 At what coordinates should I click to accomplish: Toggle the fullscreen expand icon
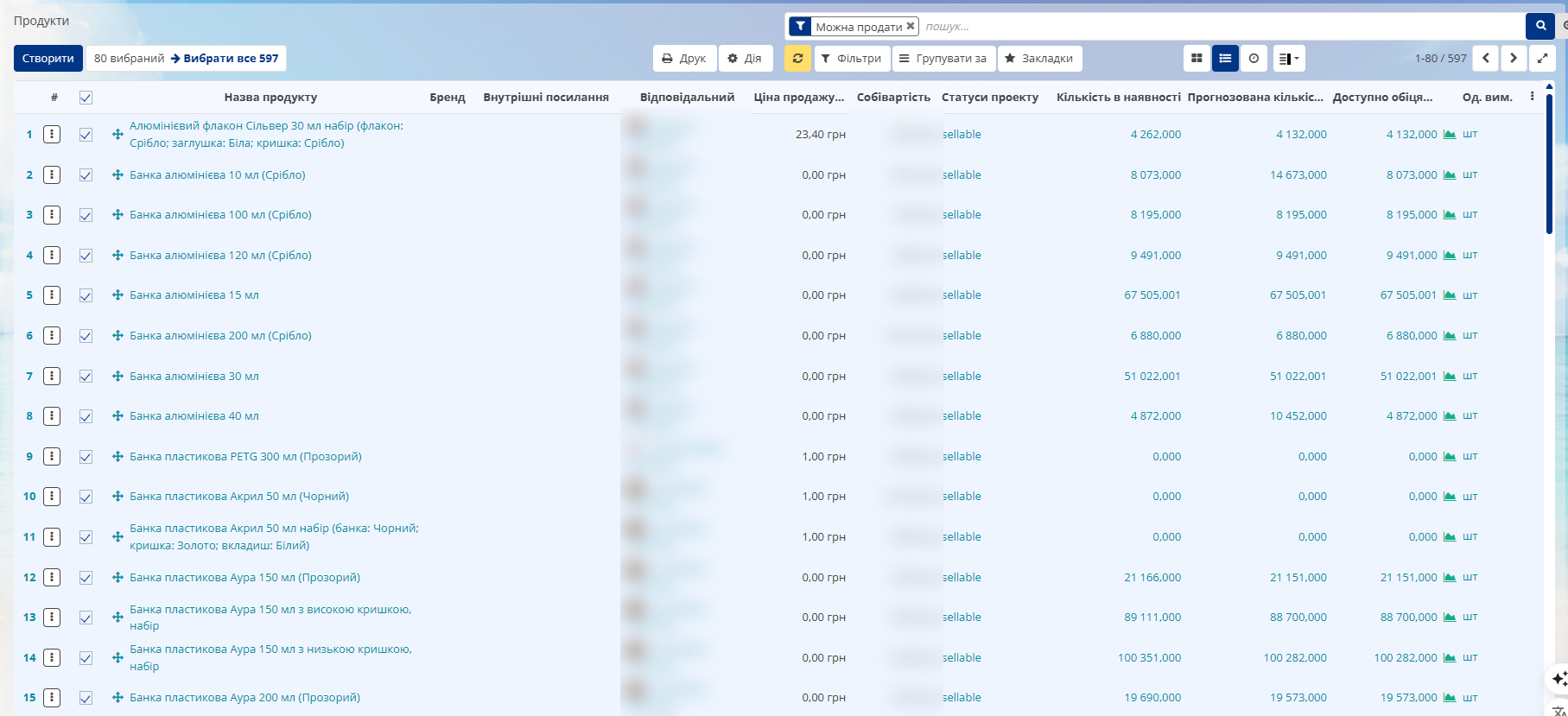tap(1542, 59)
